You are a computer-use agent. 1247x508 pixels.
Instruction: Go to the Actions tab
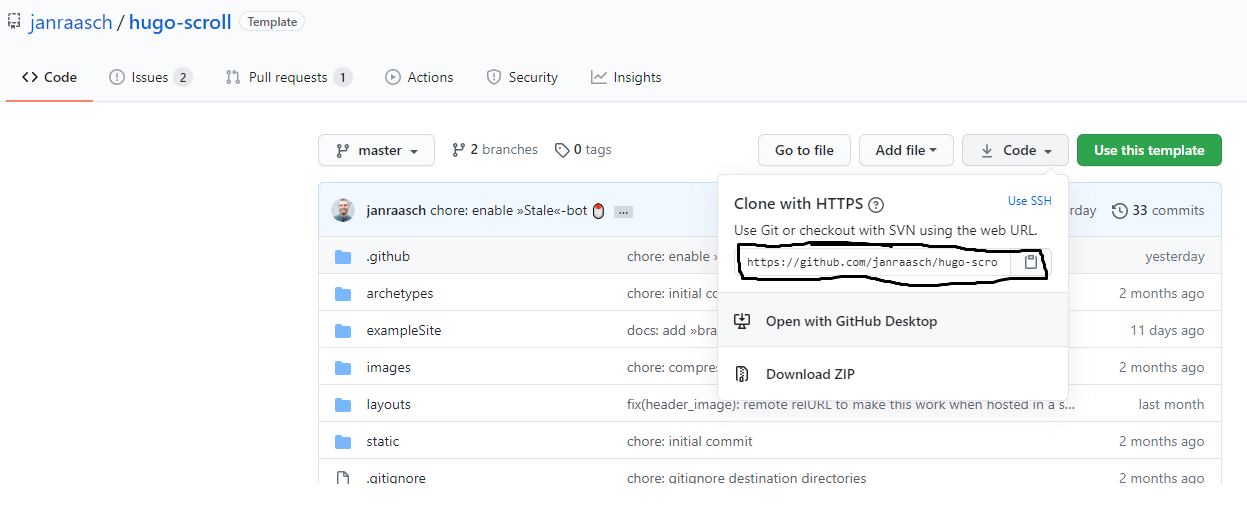[419, 77]
